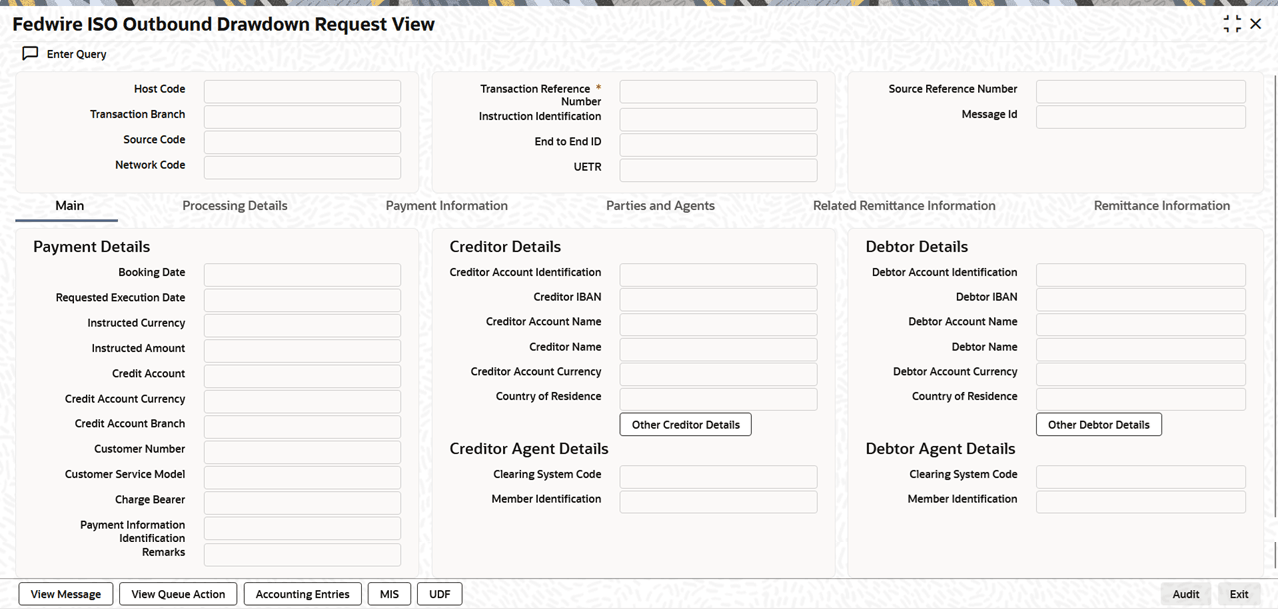
Task: Select Debtor Country of Residence field
Action: [1141, 399]
